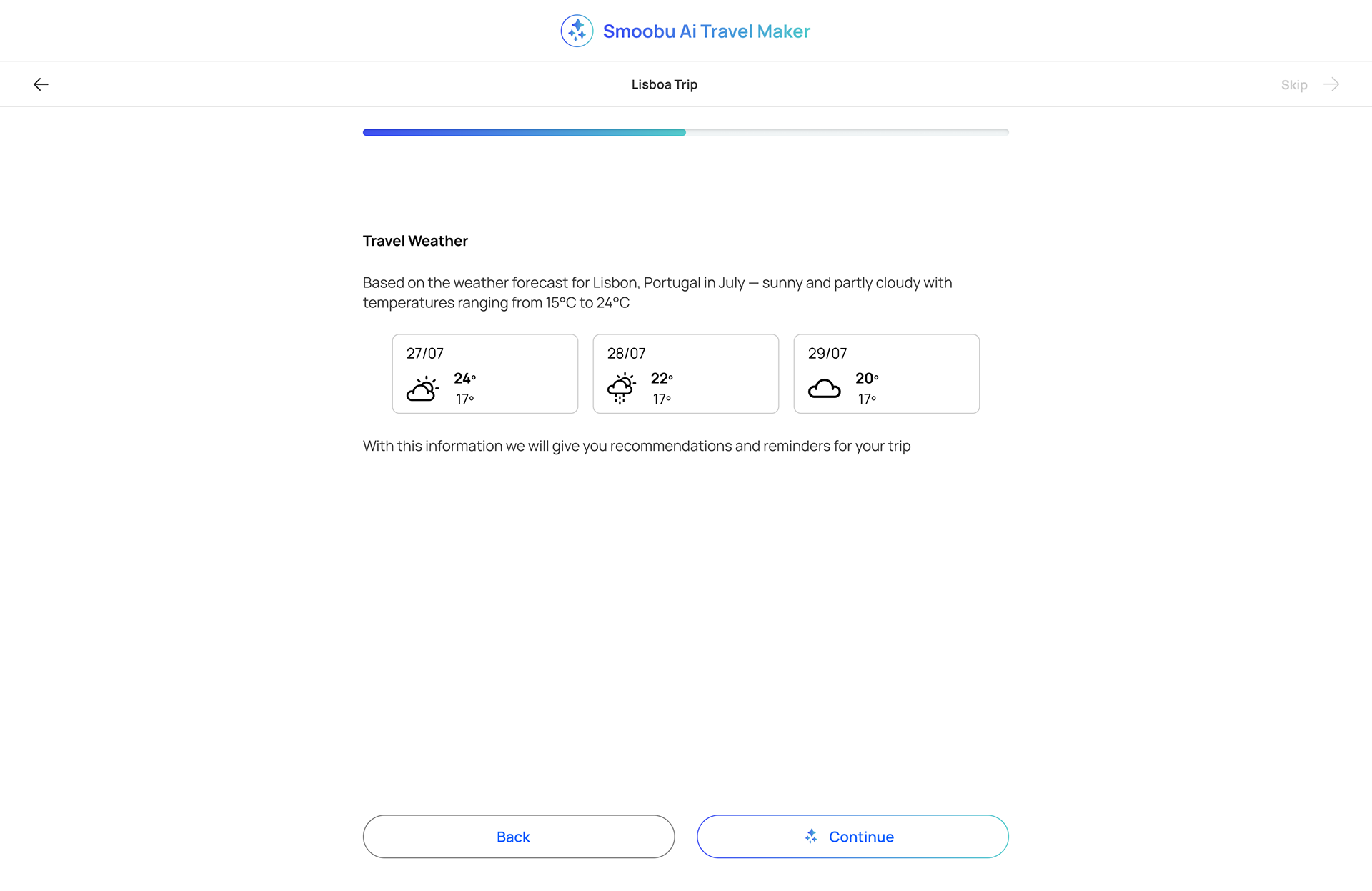
Task: Click the back arrow in the header
Action: [41, 84]
